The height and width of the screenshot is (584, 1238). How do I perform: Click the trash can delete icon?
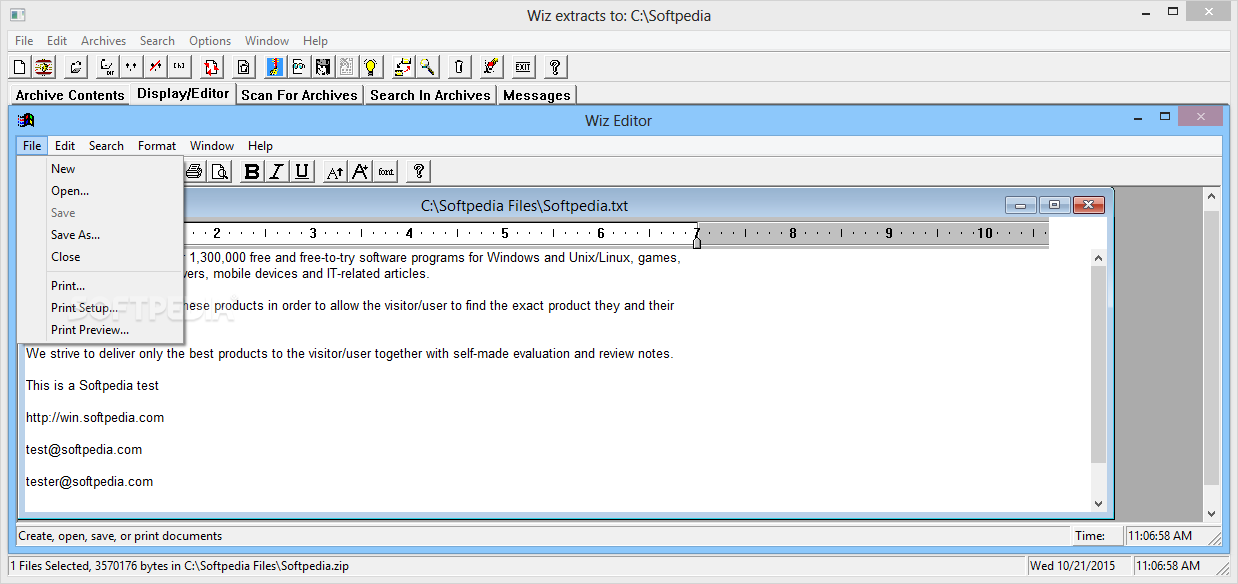tap(458, 67)
